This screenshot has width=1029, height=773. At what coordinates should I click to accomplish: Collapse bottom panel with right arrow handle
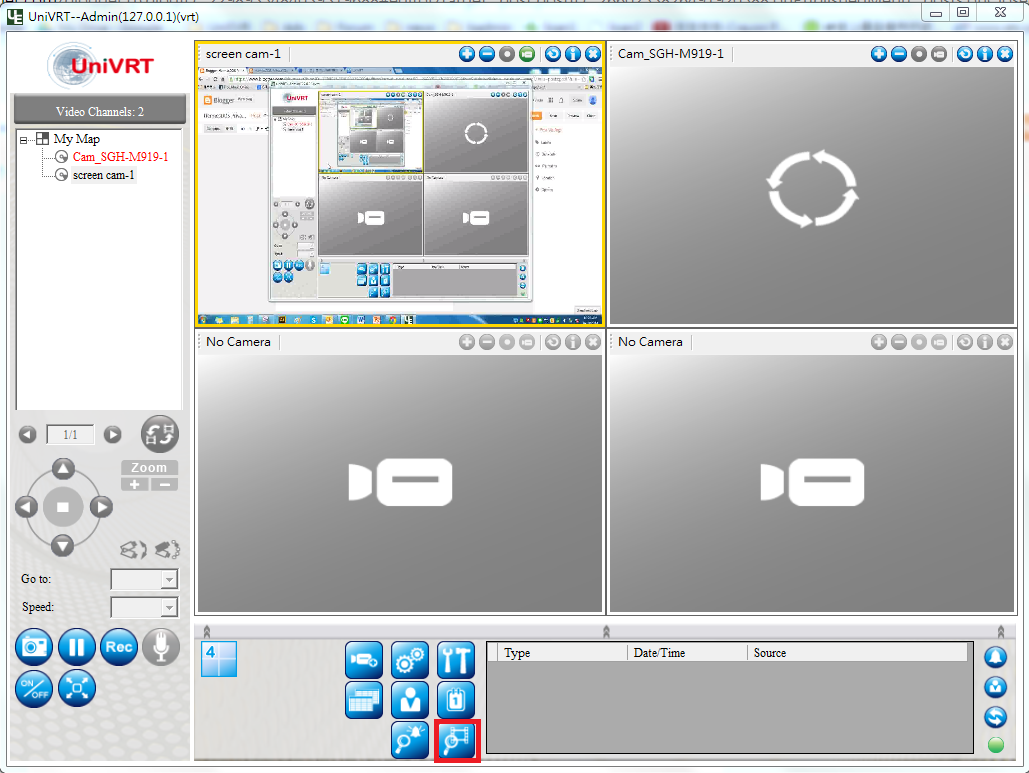[1000, 631]
